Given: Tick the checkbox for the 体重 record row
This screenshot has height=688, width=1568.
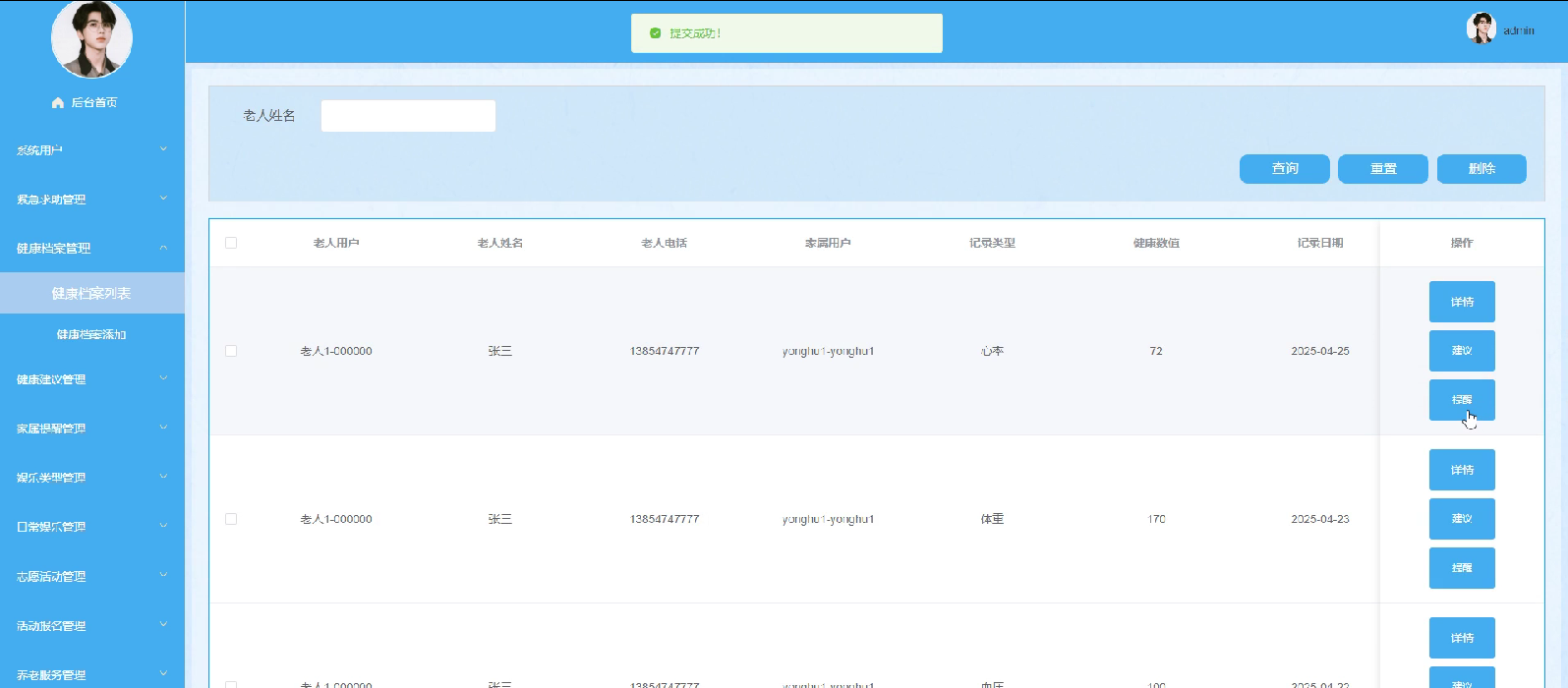Looking at the screenshot, I should coord(231,519).
